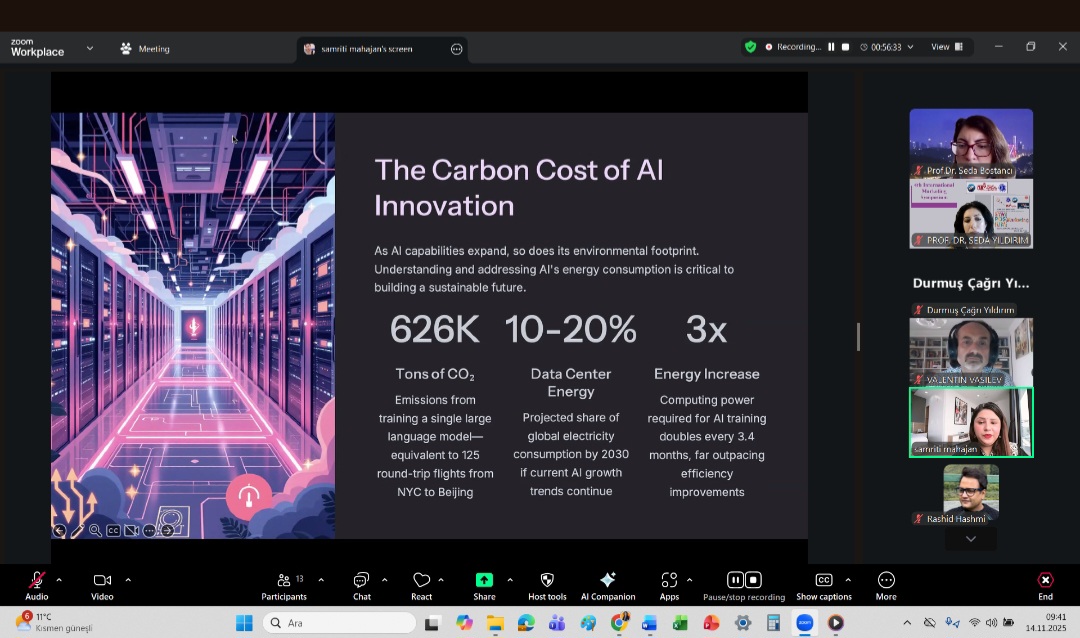Show captions using the CC icon
The image size is (1080, 638).
point(823,581)
